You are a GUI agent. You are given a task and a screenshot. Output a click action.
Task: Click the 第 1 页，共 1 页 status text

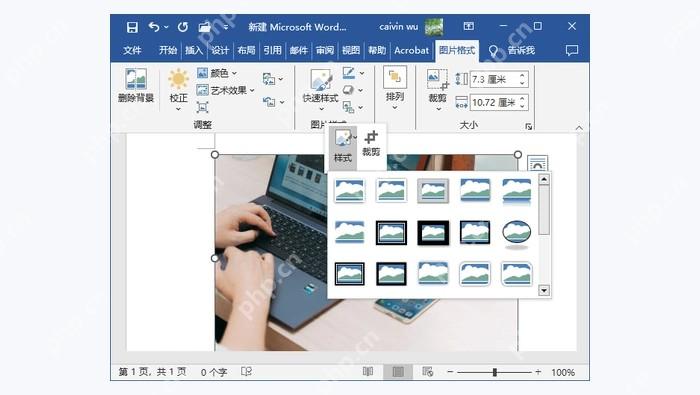(x=152, y=372)
